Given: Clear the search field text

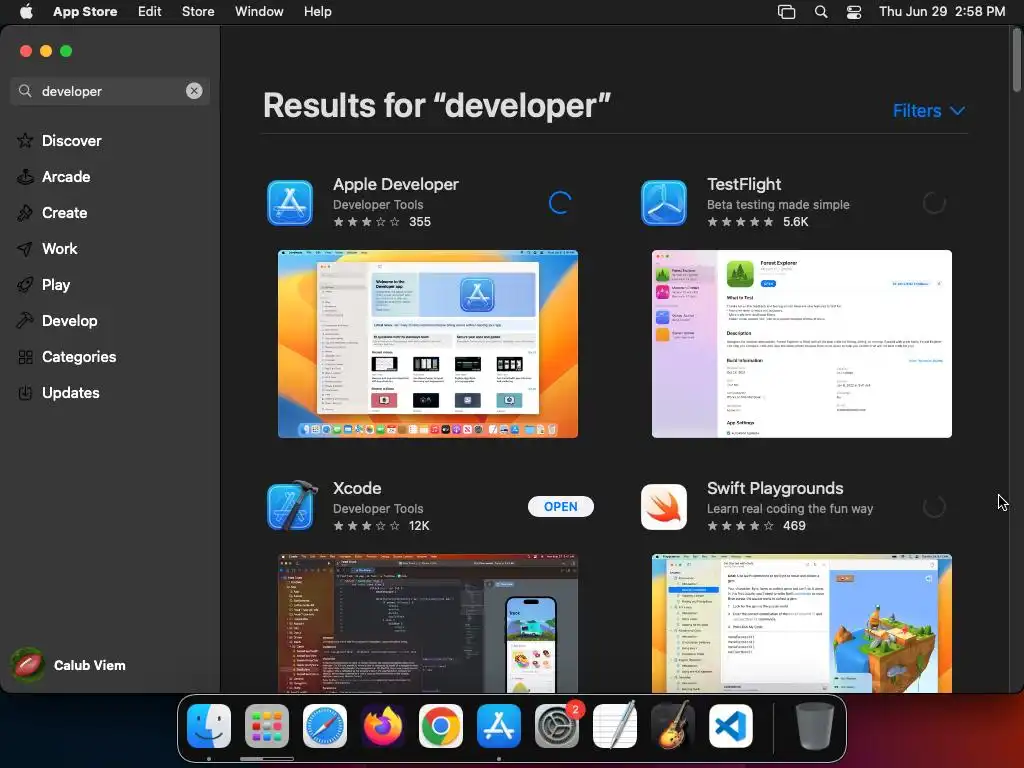Looking at the screenshot, I should click(x=194, y=91).
